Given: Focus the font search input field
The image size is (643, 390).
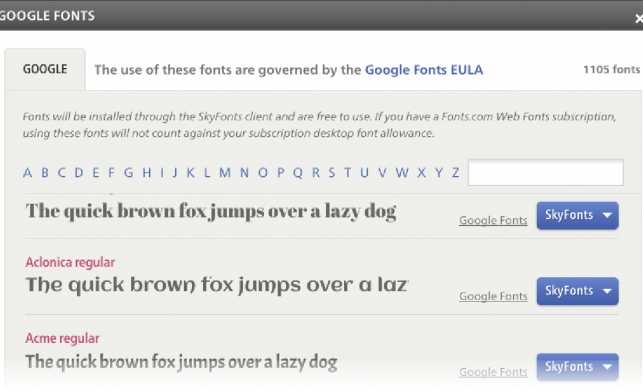Looking at the screenshot, I should (x=545, y=173).
